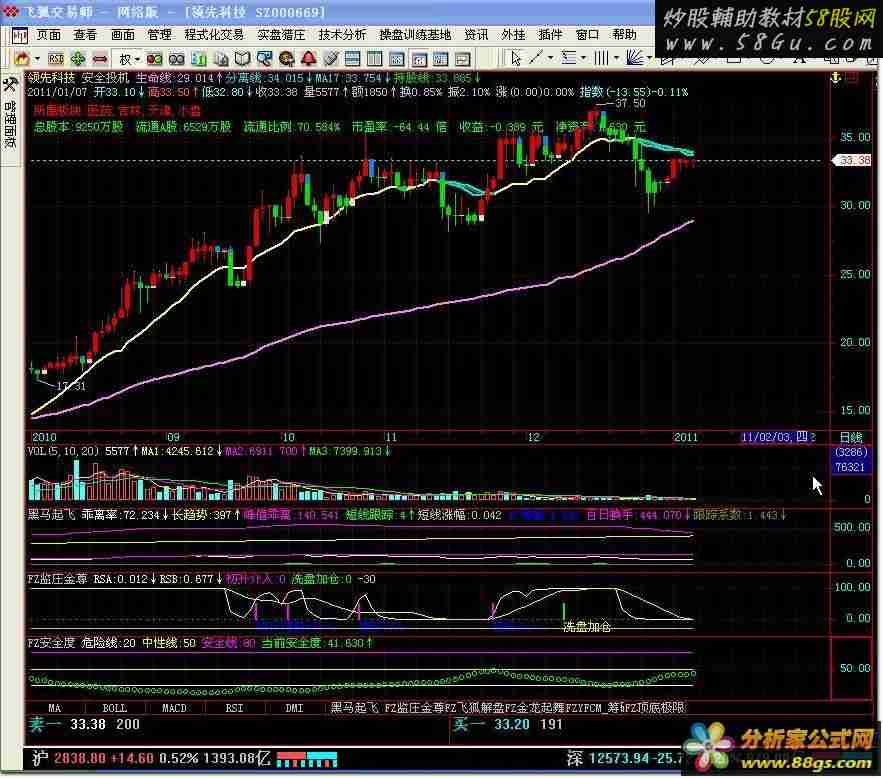Viewport: 883px width, 778px height.
Task: Click the magnifier search toolbar icon
Action: 264,59
